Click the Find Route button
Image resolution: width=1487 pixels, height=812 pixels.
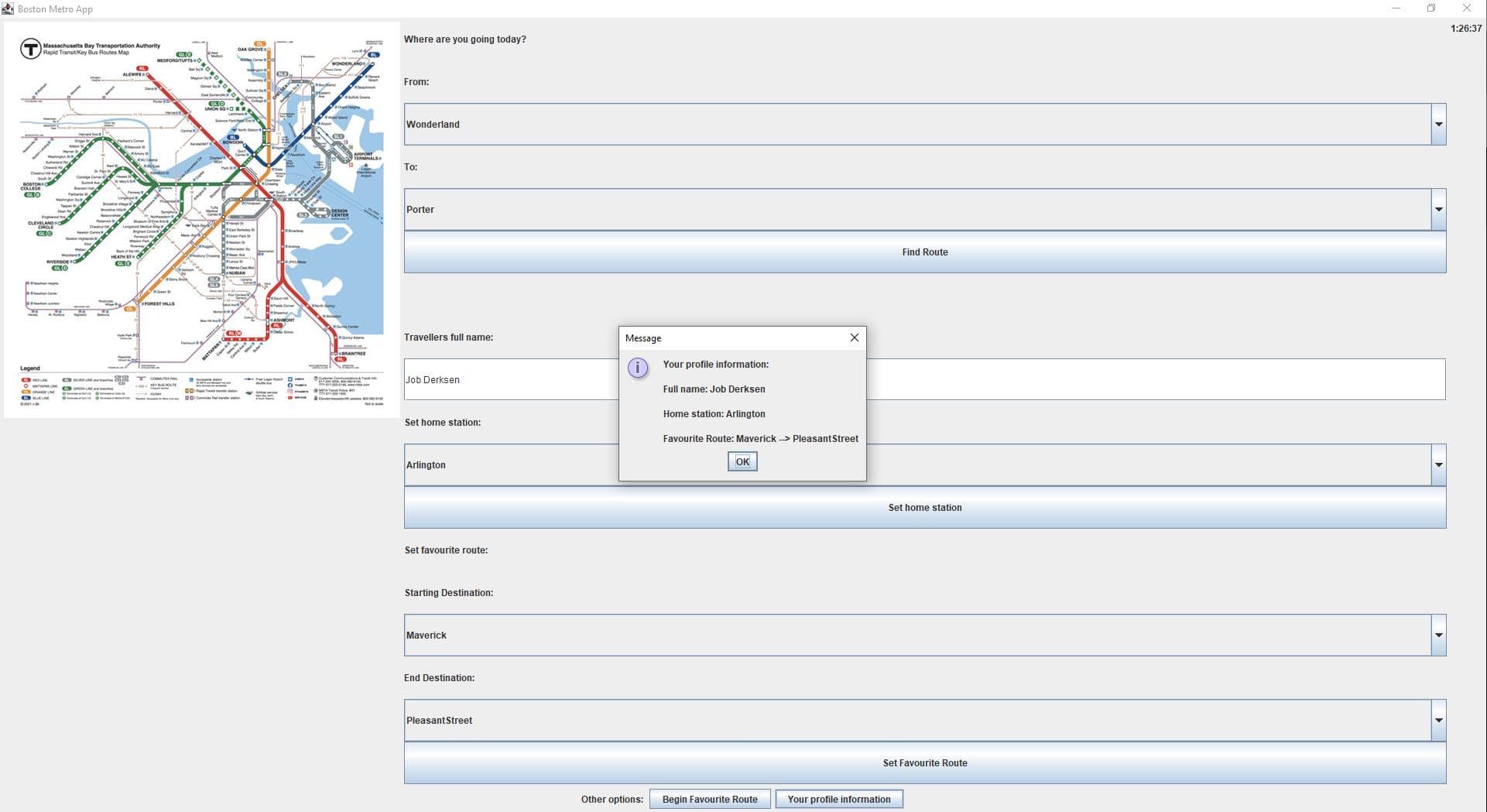tap(925, 252)
